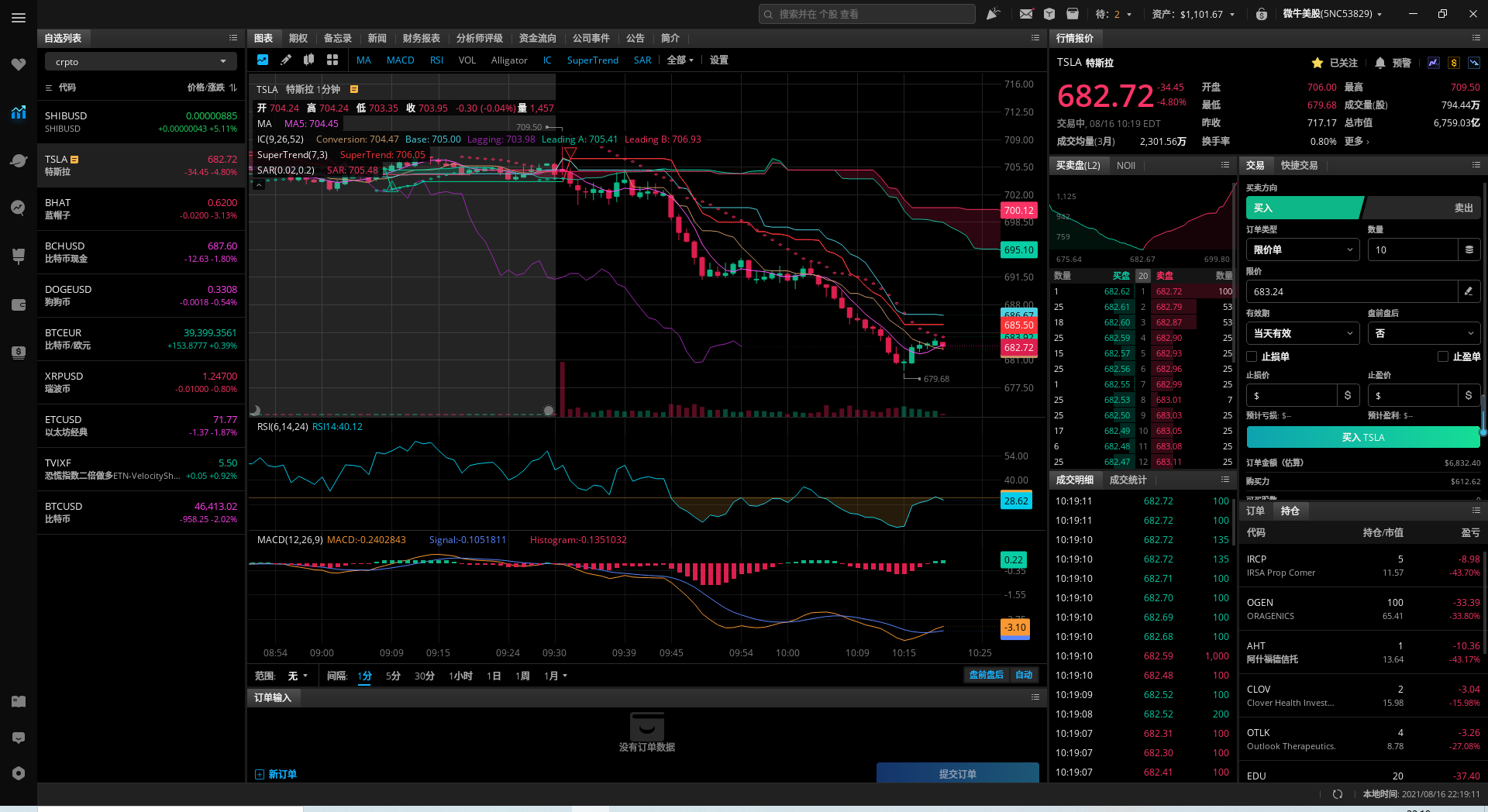Click the blue downtrend icon in quote panel
Viewport: 1488px width, 812px height.
(1474, 63)
